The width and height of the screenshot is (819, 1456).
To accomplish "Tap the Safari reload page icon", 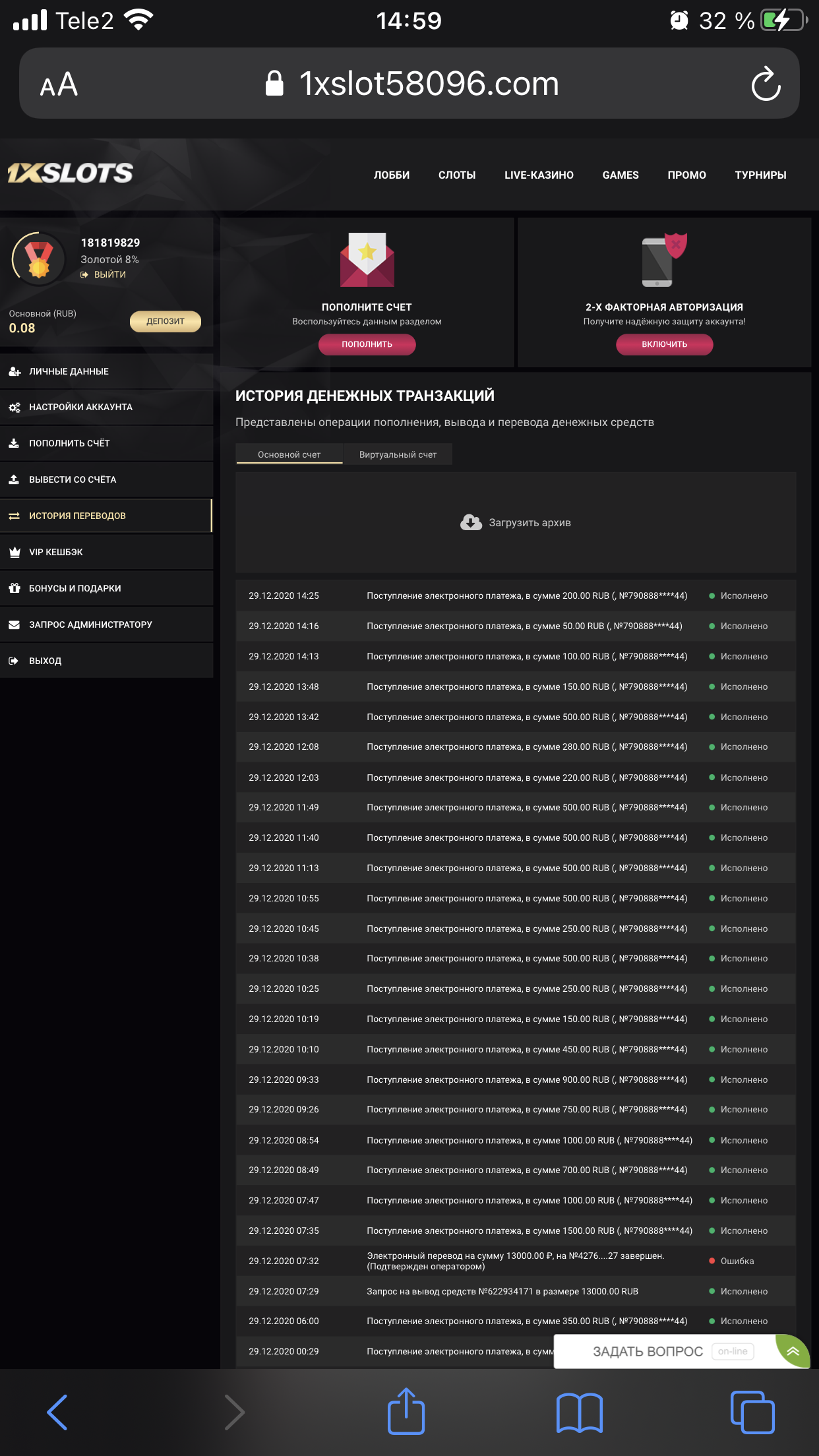I will pyautogui.click(x=766, y=84).
